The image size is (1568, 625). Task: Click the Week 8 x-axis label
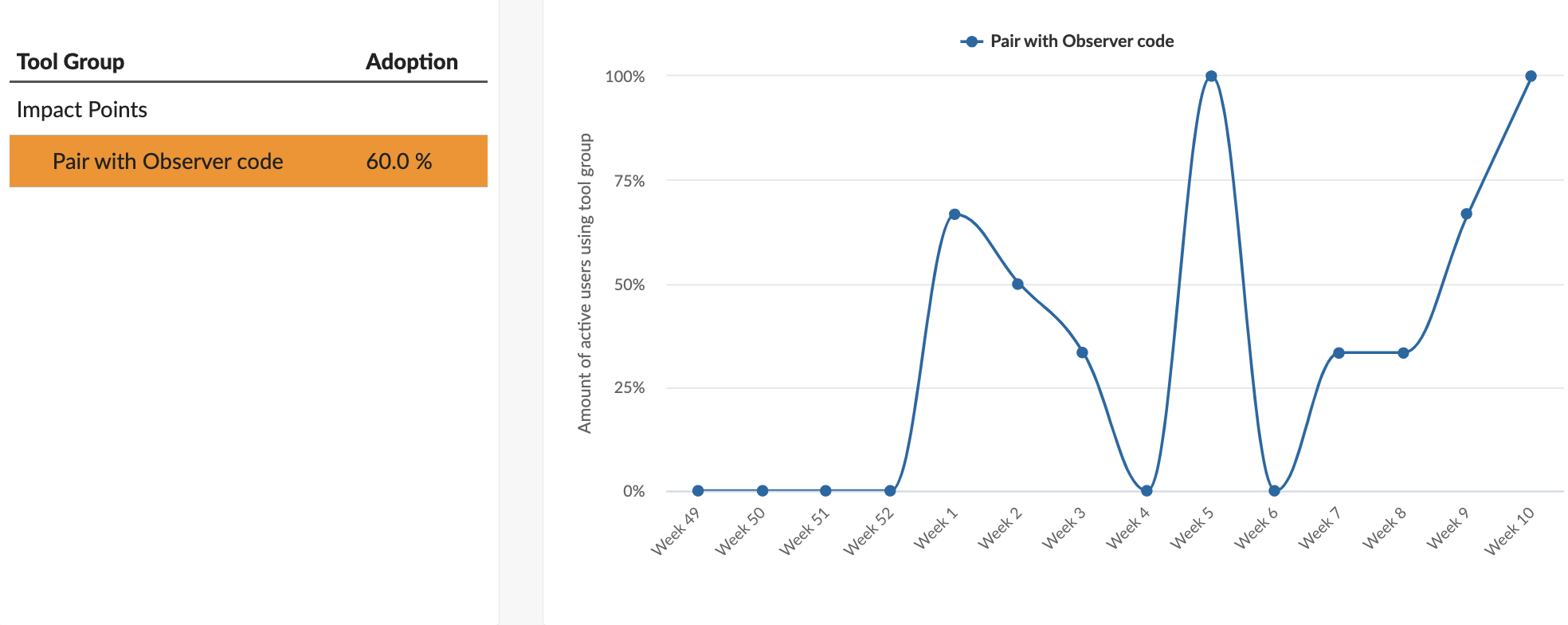pos(1384,529)
